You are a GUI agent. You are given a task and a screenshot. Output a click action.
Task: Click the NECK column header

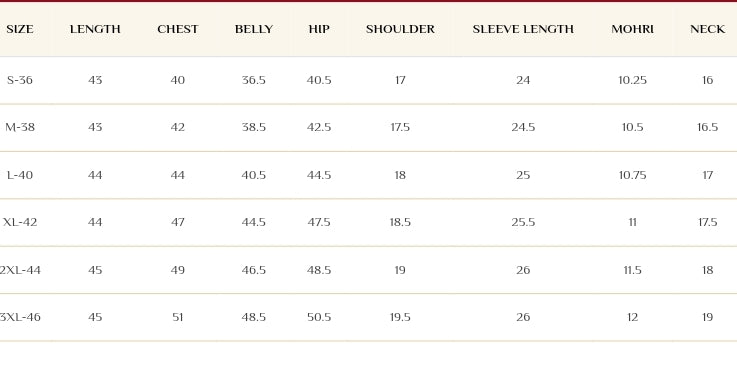point(707,29)
